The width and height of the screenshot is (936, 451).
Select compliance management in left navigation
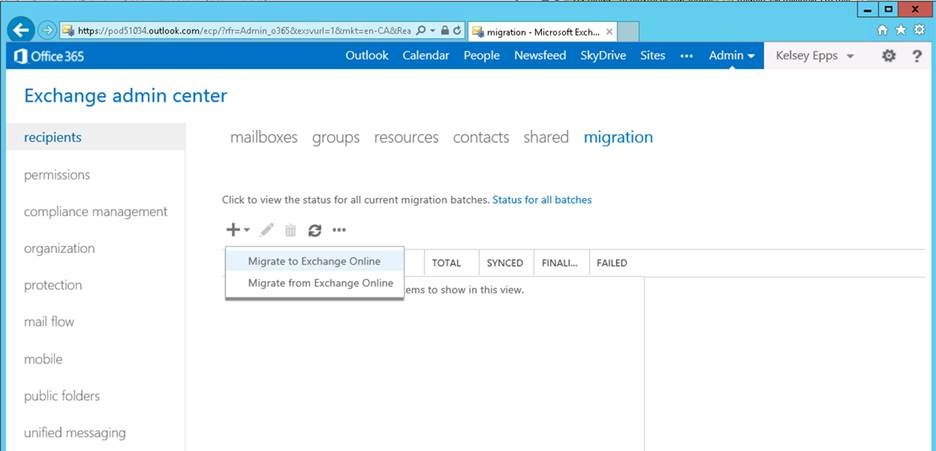pos(96,212)
